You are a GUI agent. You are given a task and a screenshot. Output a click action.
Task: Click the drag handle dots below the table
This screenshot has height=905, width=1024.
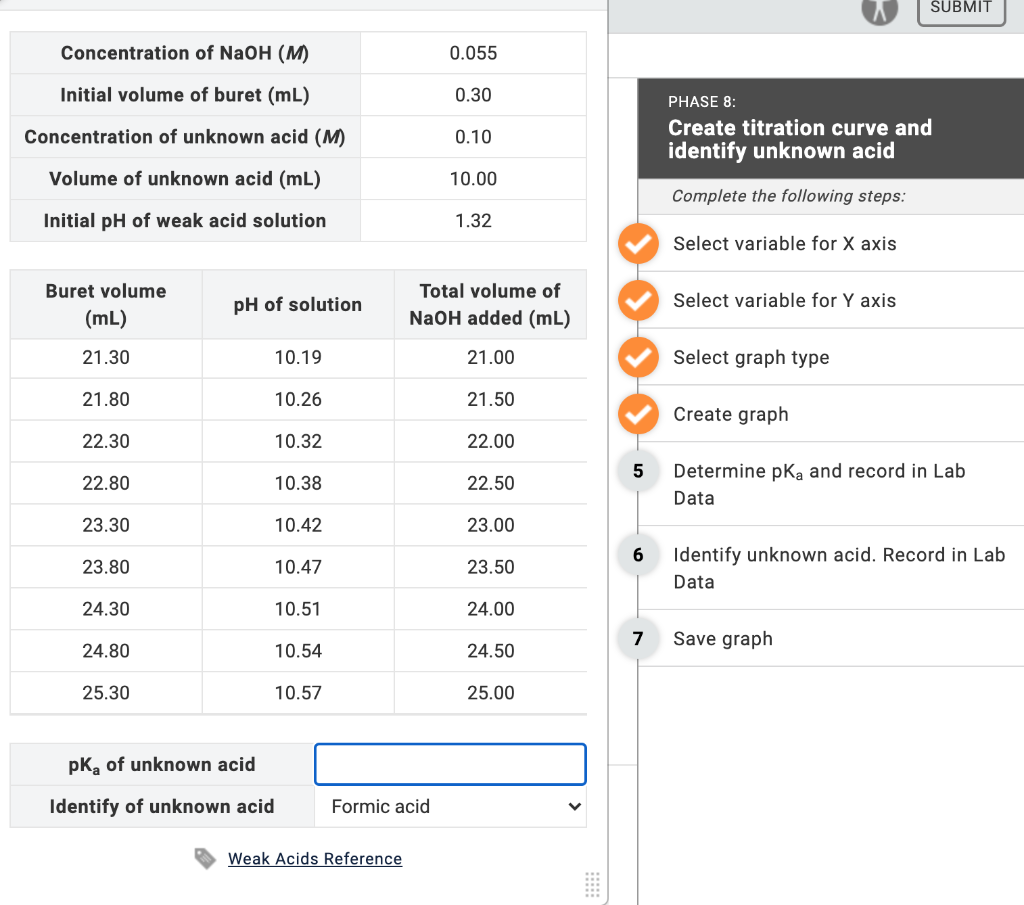(x=591, y=885)
